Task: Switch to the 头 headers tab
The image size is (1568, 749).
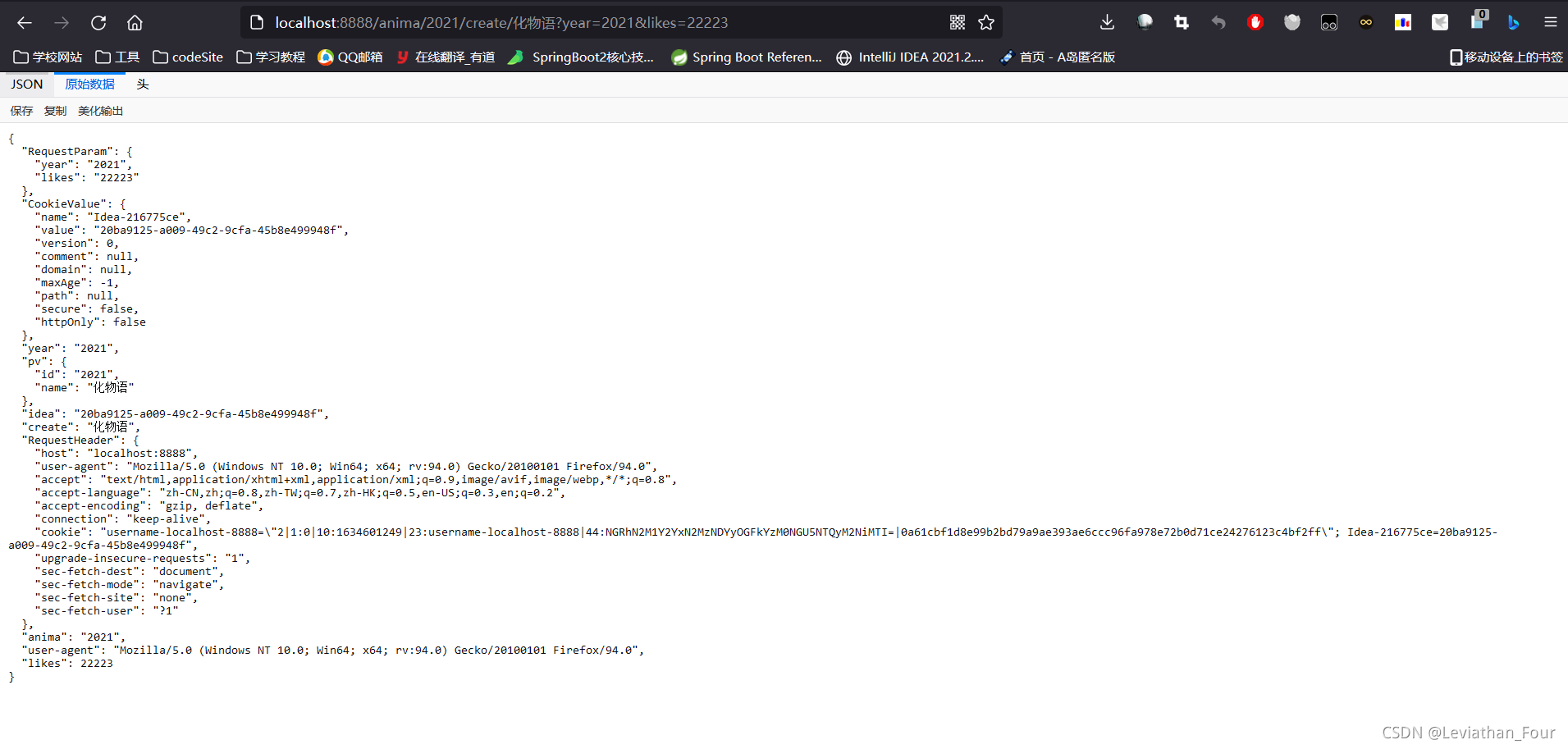Action: click(143, 84)
